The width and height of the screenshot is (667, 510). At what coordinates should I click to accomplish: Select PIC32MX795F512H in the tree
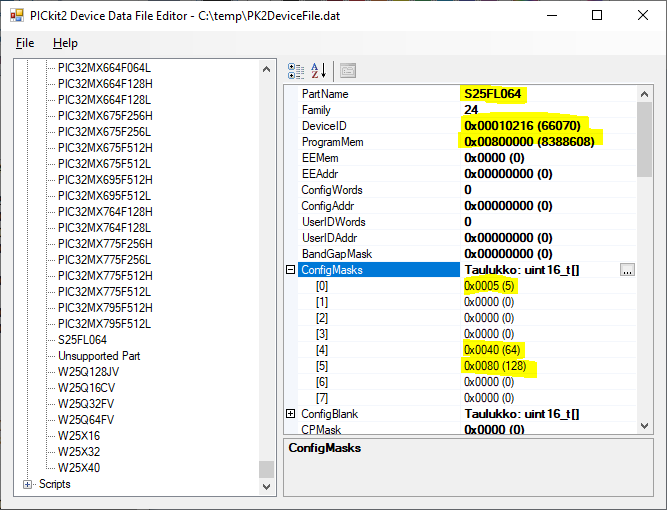coord(105,308)
